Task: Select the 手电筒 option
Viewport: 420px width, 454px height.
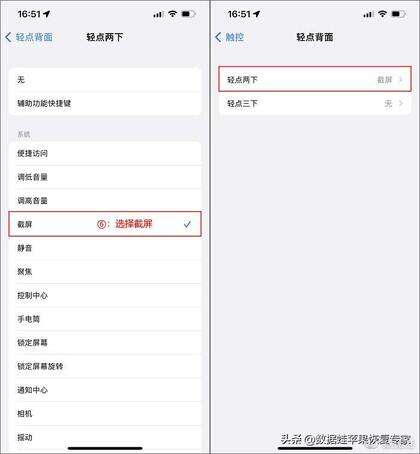Action: [105, 319]
